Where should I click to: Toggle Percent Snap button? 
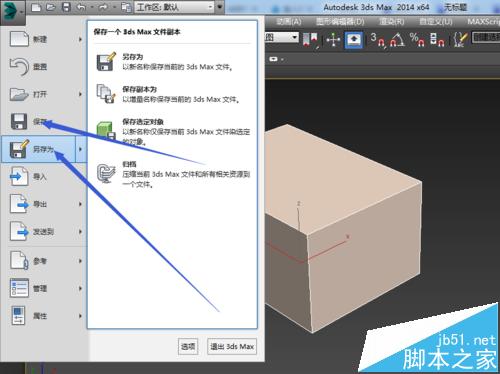click(x=417, y=40)
